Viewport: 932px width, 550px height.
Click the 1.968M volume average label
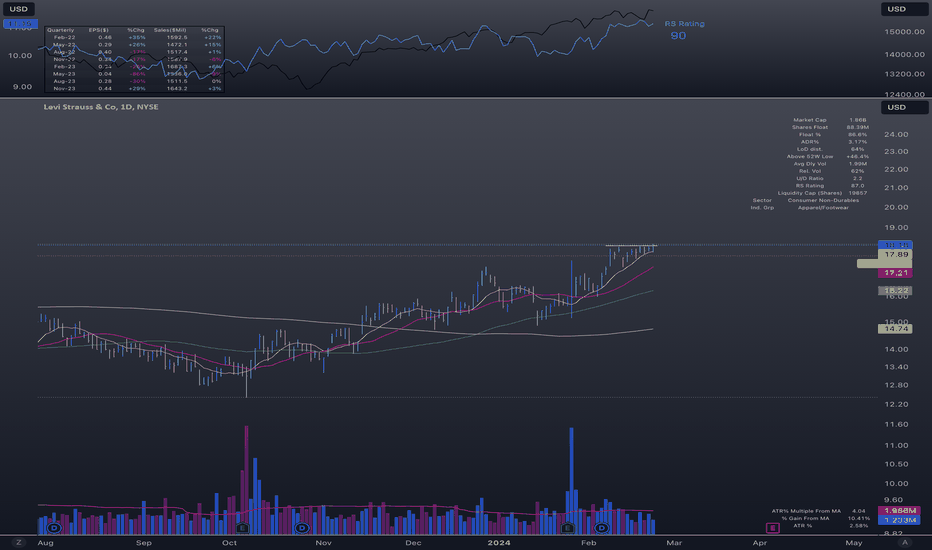click(x=899, y=511)
